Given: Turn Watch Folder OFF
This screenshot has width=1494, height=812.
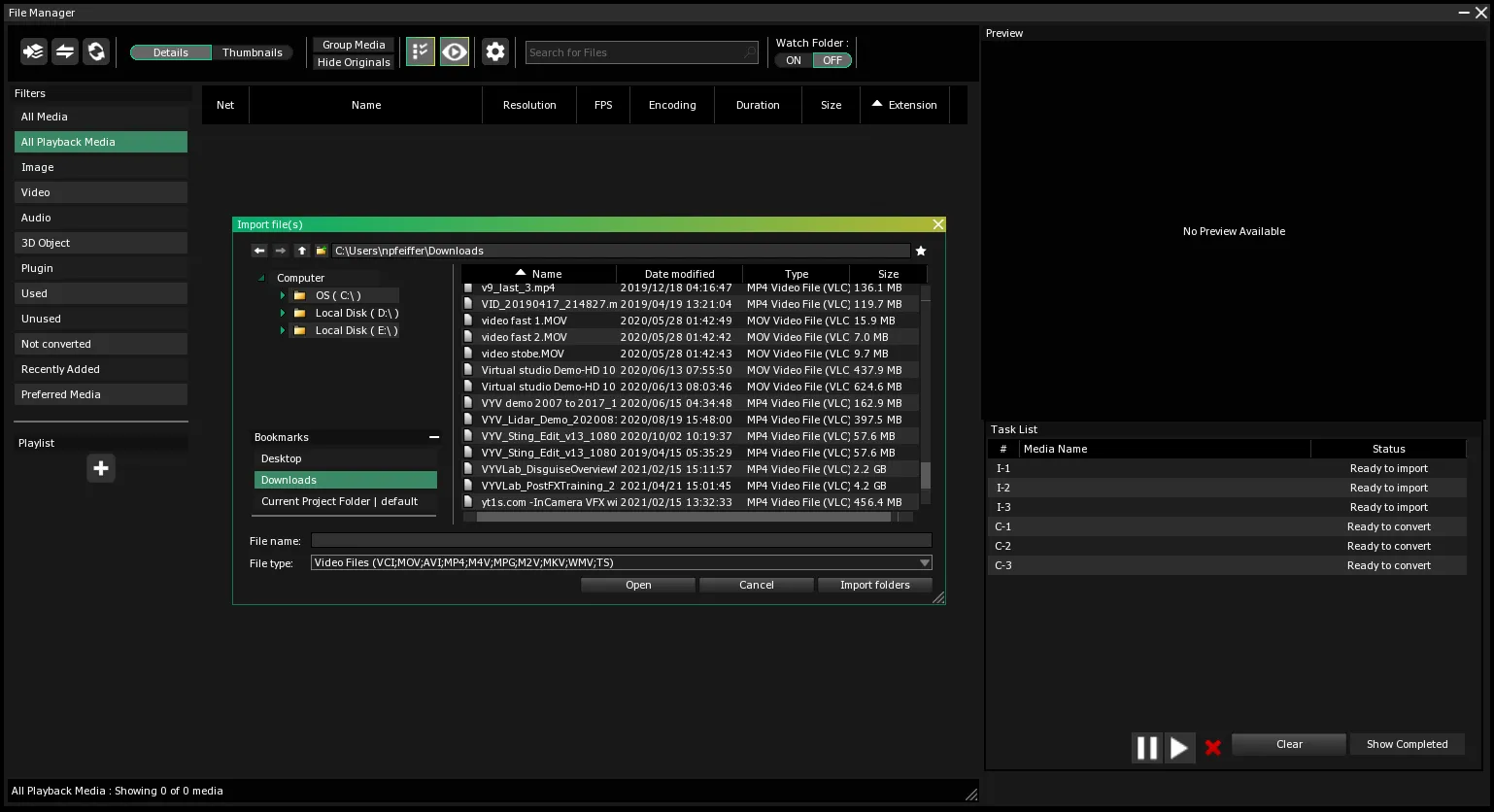Looking at the screenshot, I should pos(832,60).
